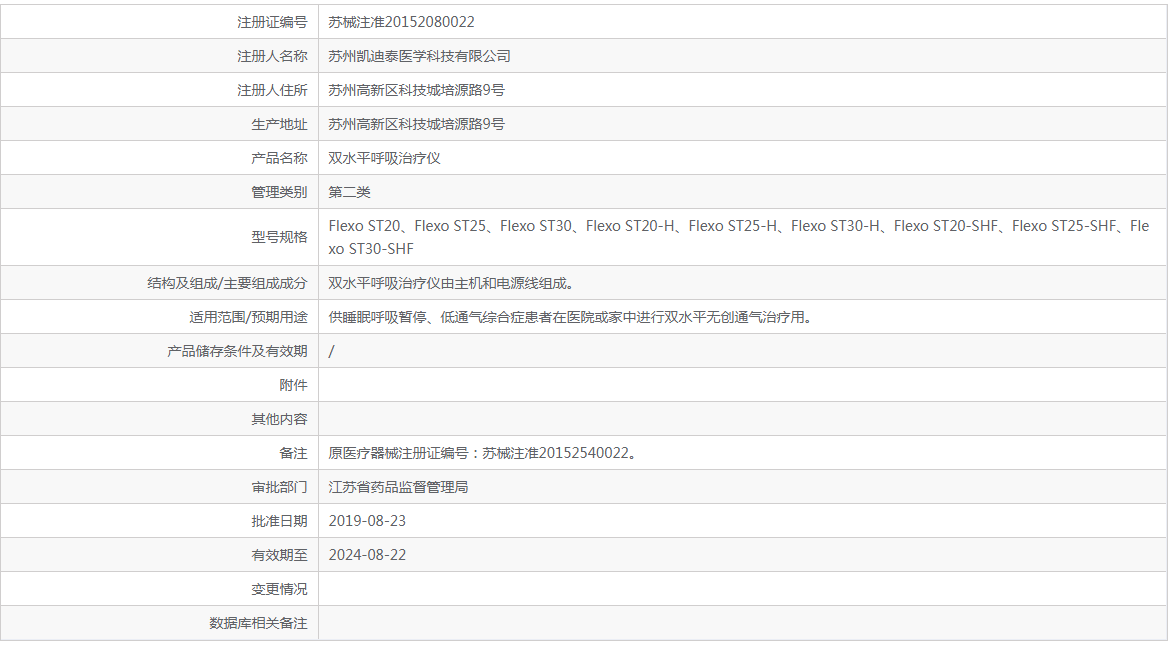Click the label 备注

click(293, 453)
